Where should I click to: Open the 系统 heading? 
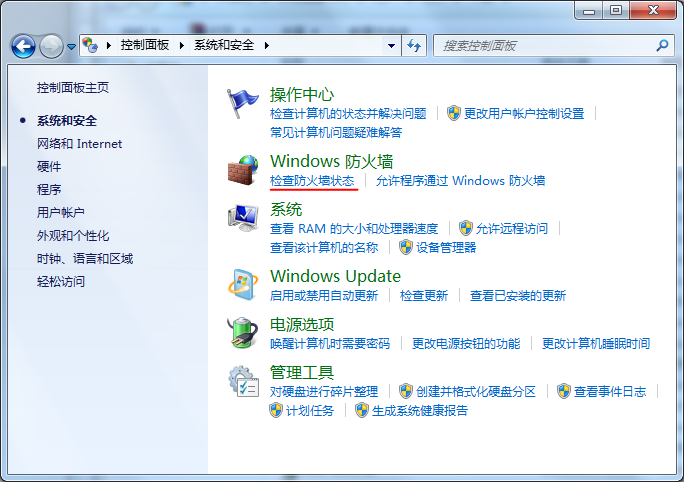(286, 209)
